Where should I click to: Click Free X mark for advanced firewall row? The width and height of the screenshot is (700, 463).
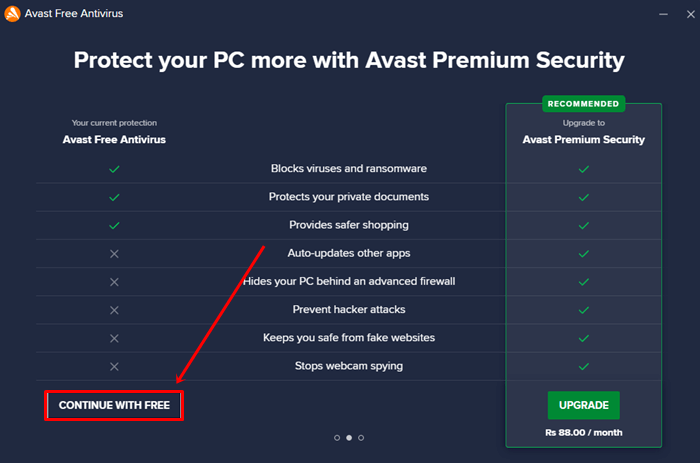click(114, 282)
